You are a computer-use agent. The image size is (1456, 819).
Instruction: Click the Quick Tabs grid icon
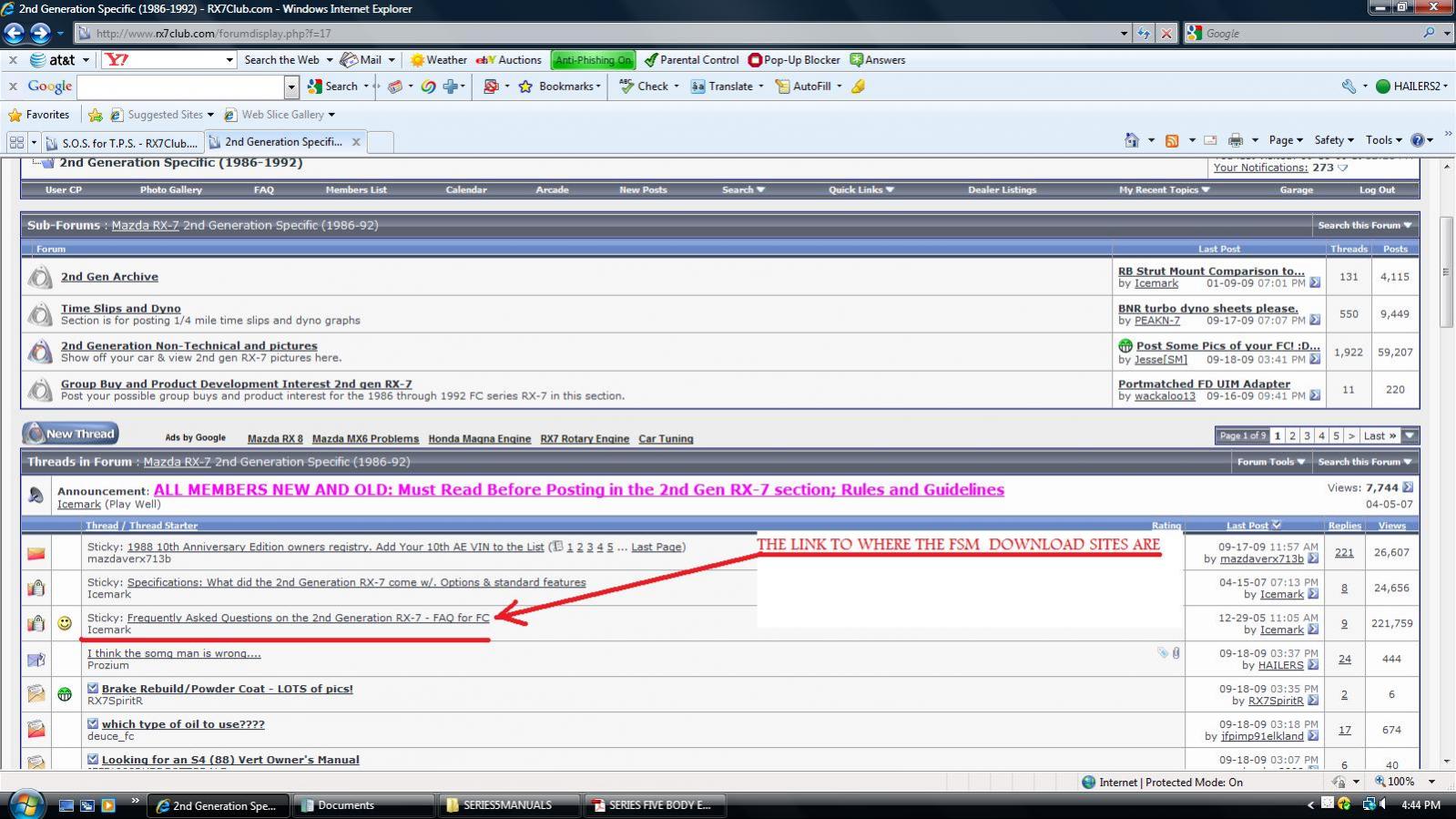pyautogui.click(x=16, y=142)
